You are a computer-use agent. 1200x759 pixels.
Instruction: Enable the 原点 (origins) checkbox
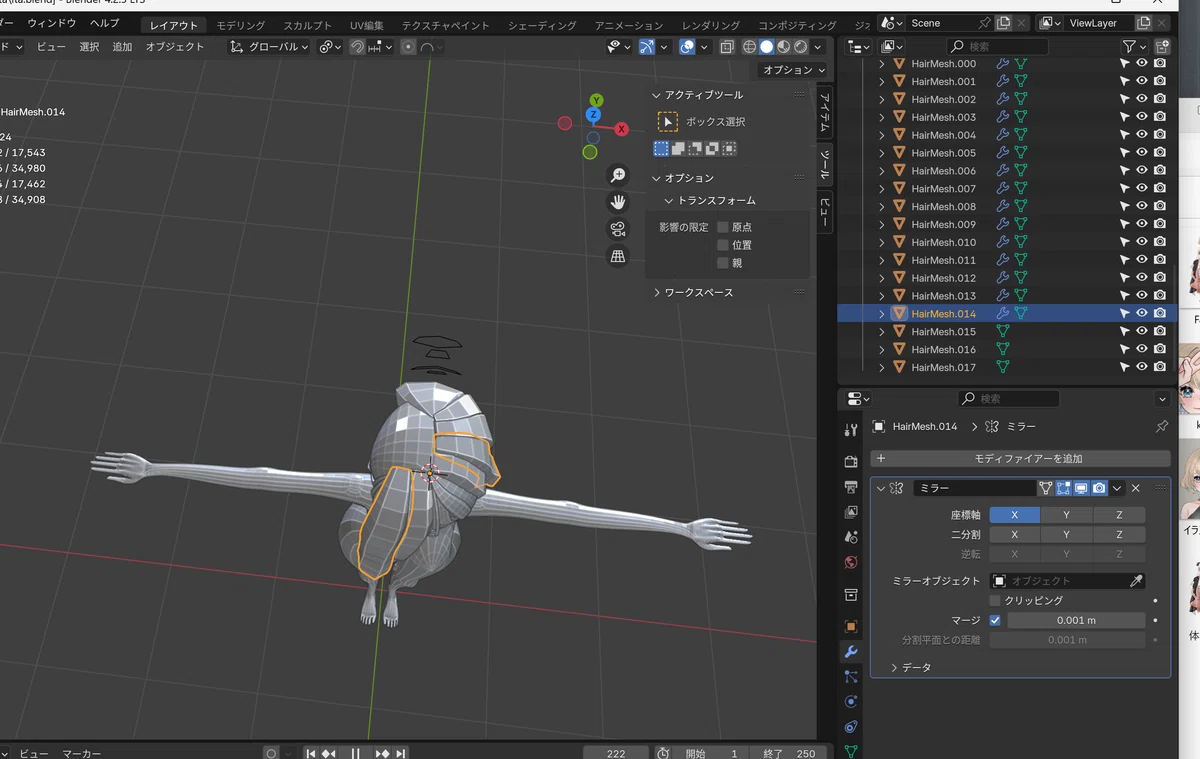(x=723, y=228)
